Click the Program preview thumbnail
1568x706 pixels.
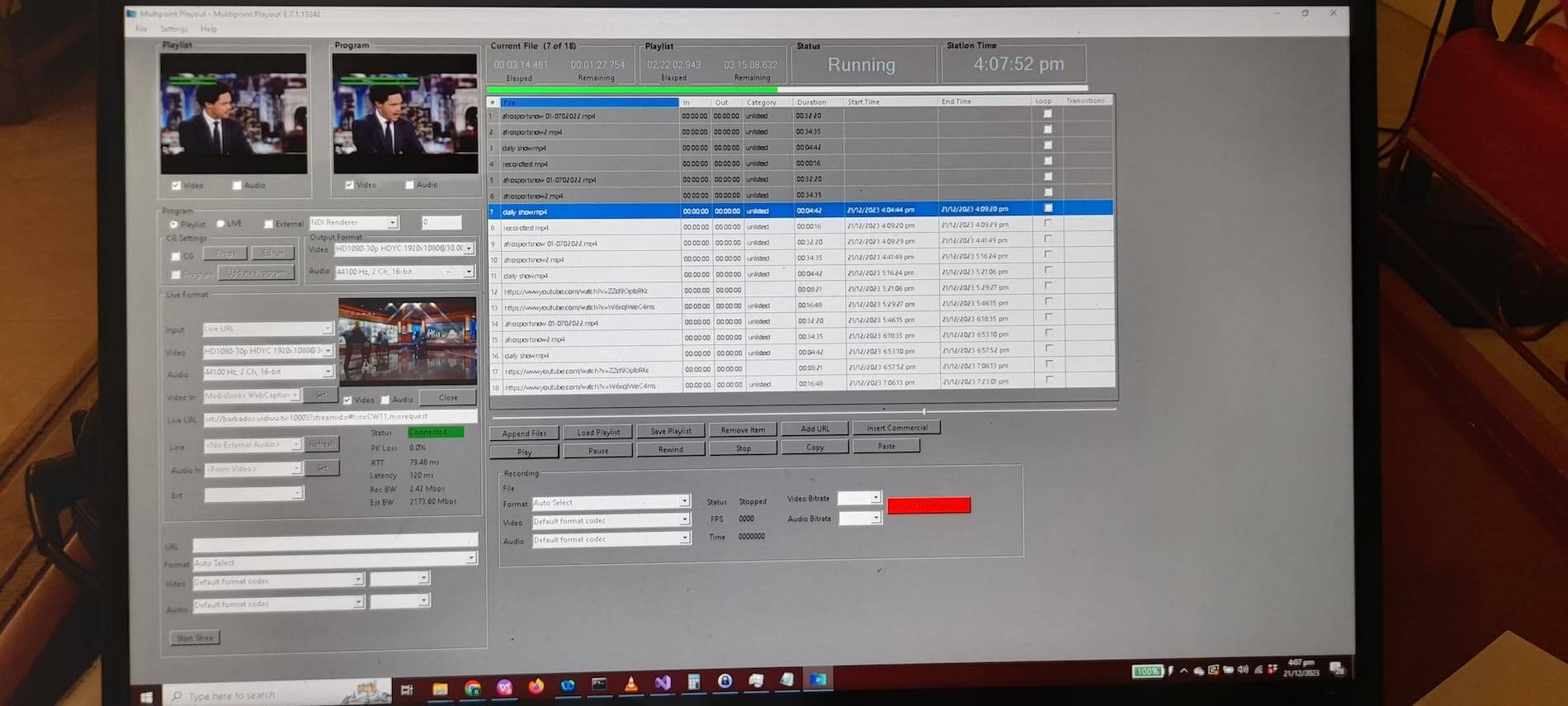pos(405,113)
